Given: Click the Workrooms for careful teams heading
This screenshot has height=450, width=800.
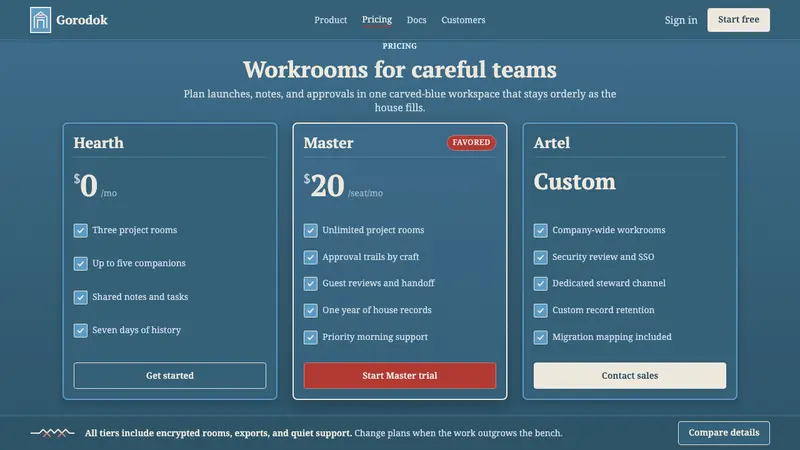Looking at the screenshot, I should click(400, 69).
